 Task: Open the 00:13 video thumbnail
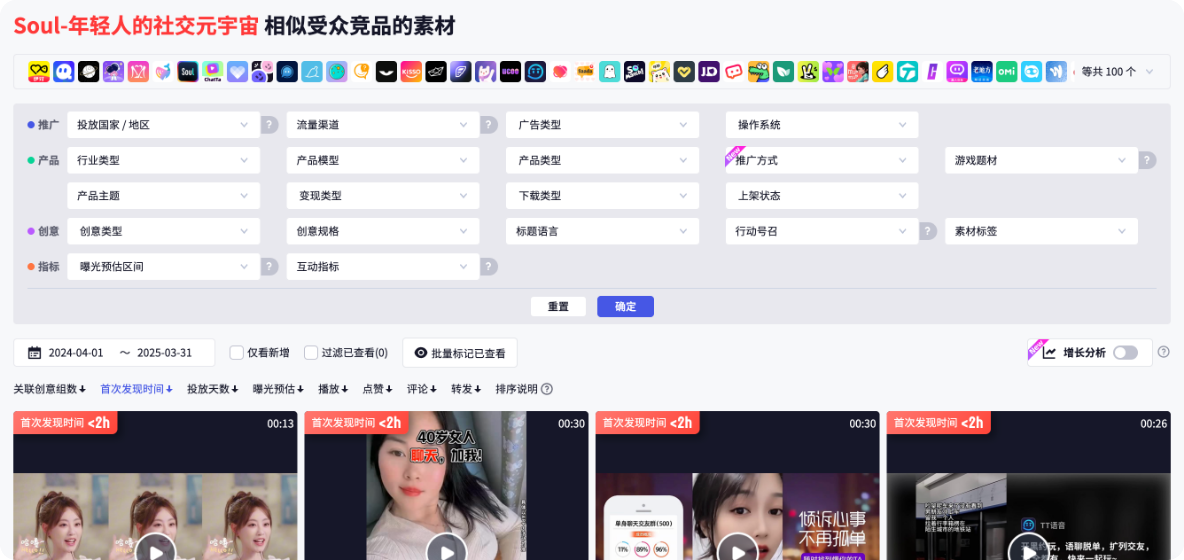[x=156, y=486]
